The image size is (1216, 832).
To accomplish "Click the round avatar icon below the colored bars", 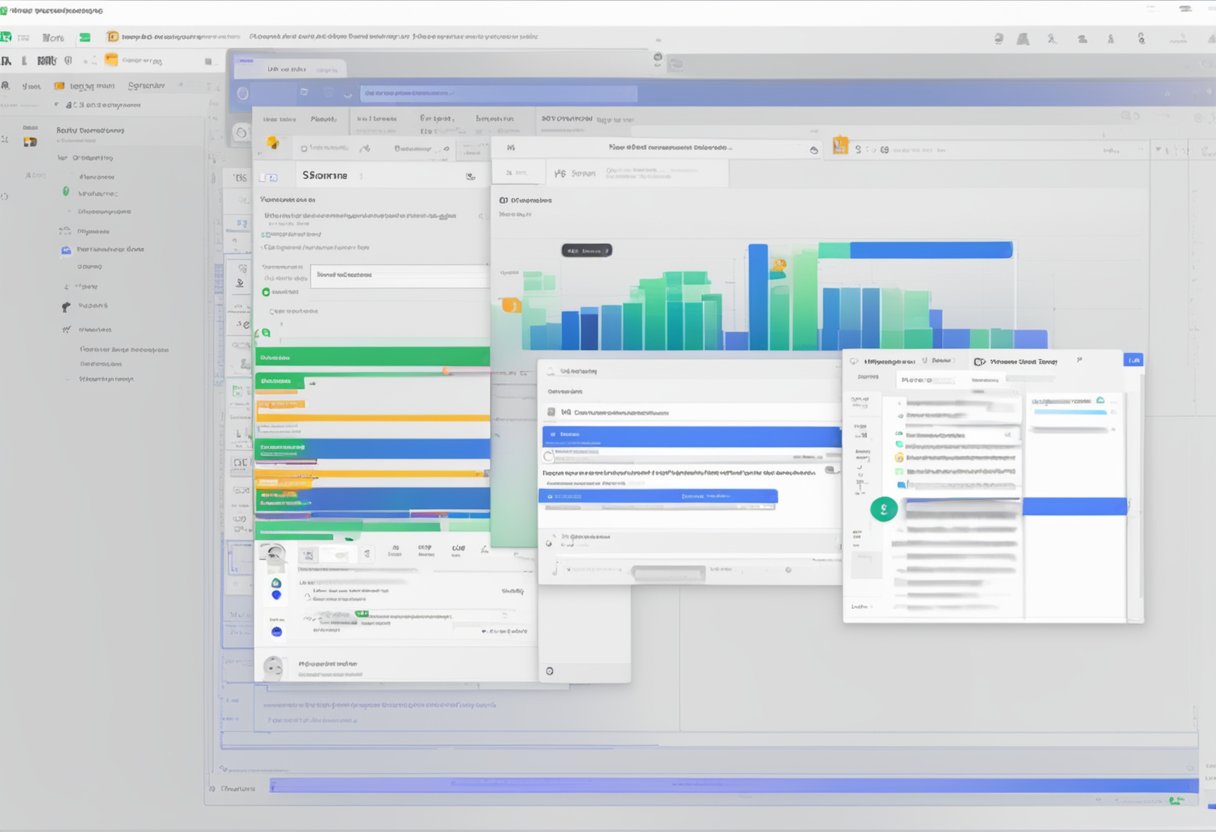I will tap(273, 553).
